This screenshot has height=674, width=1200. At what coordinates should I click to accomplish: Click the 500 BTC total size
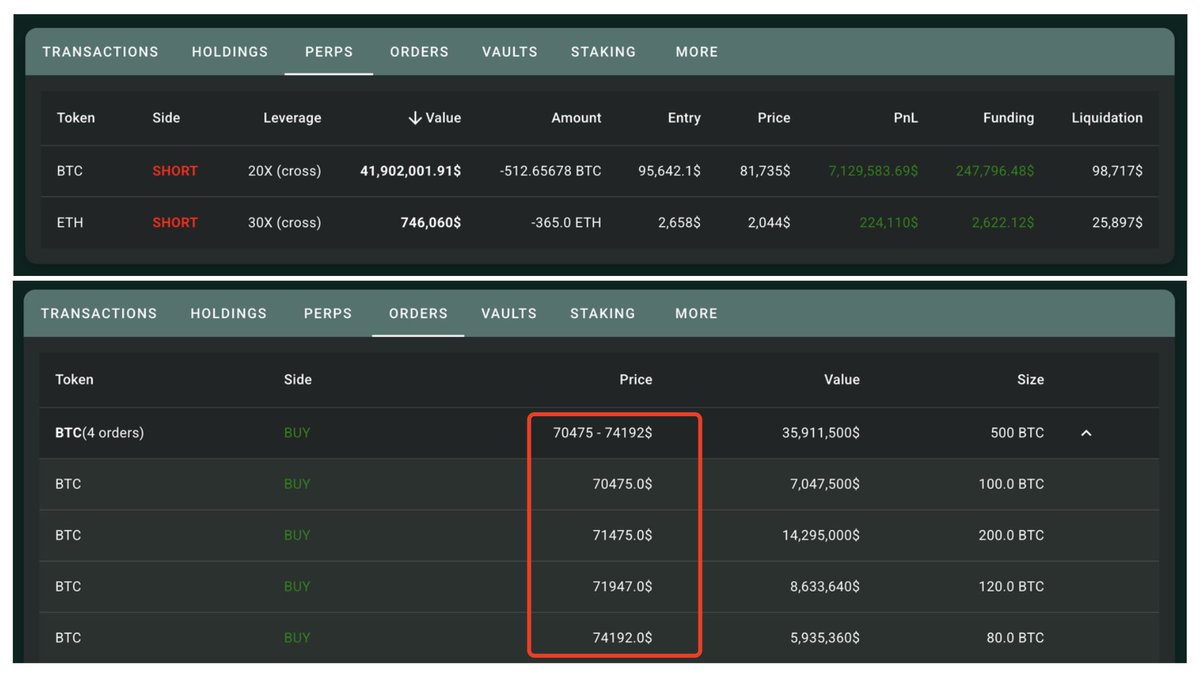1016,433
